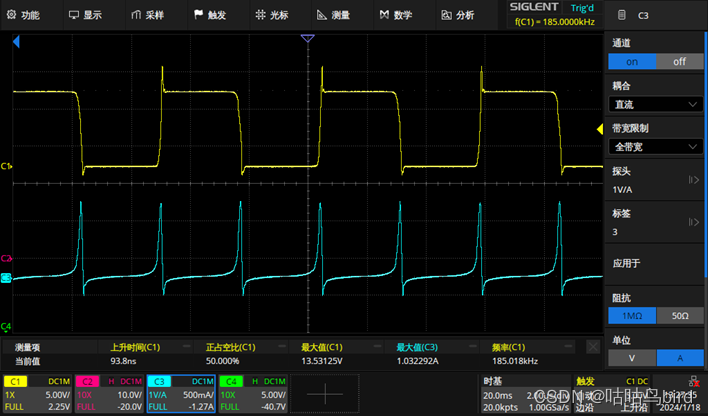Click the 触发 flag icon
This screenshot has width=708, height=416.
point(198,15)
